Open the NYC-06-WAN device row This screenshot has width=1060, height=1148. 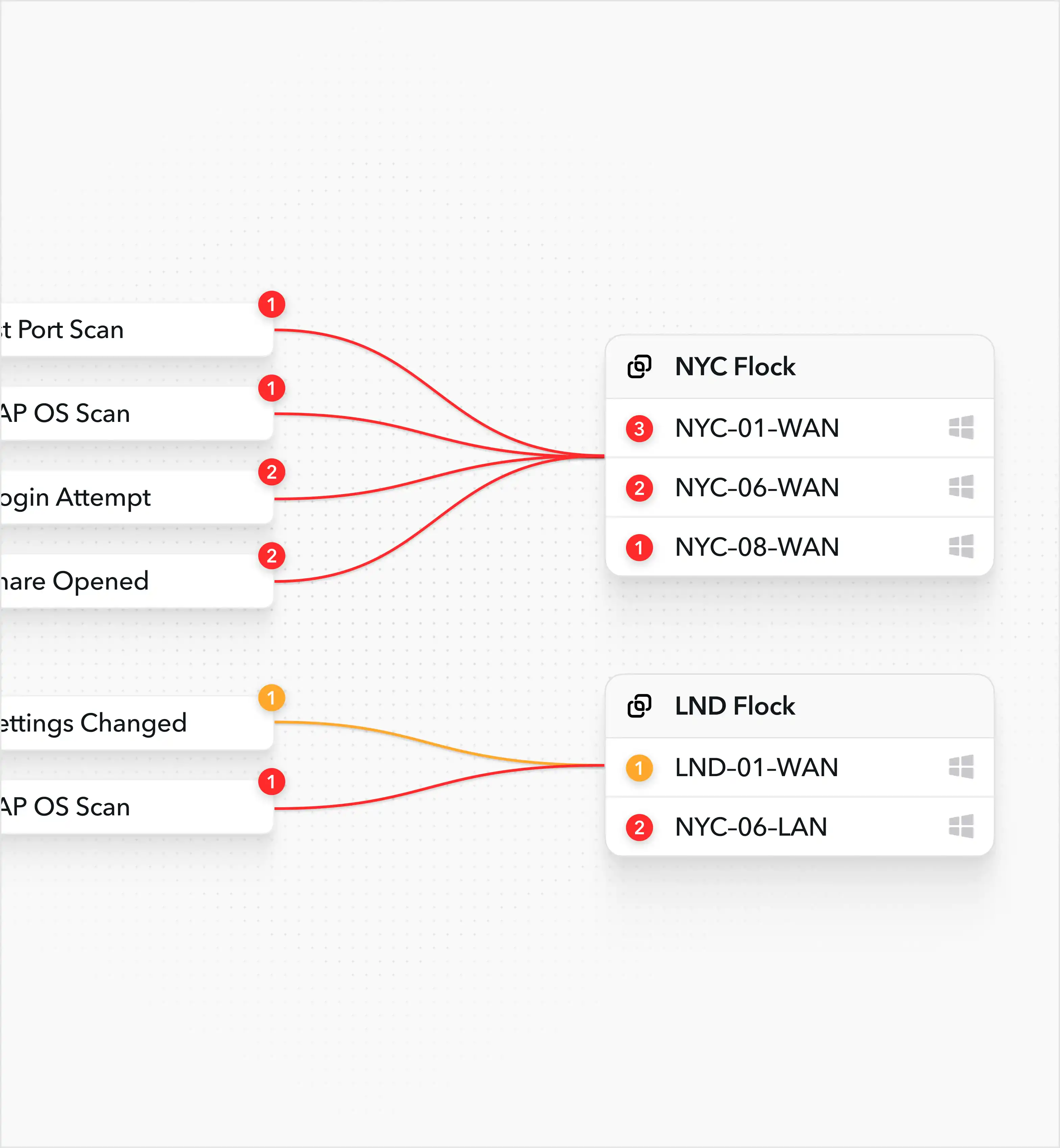pos(800,488)
